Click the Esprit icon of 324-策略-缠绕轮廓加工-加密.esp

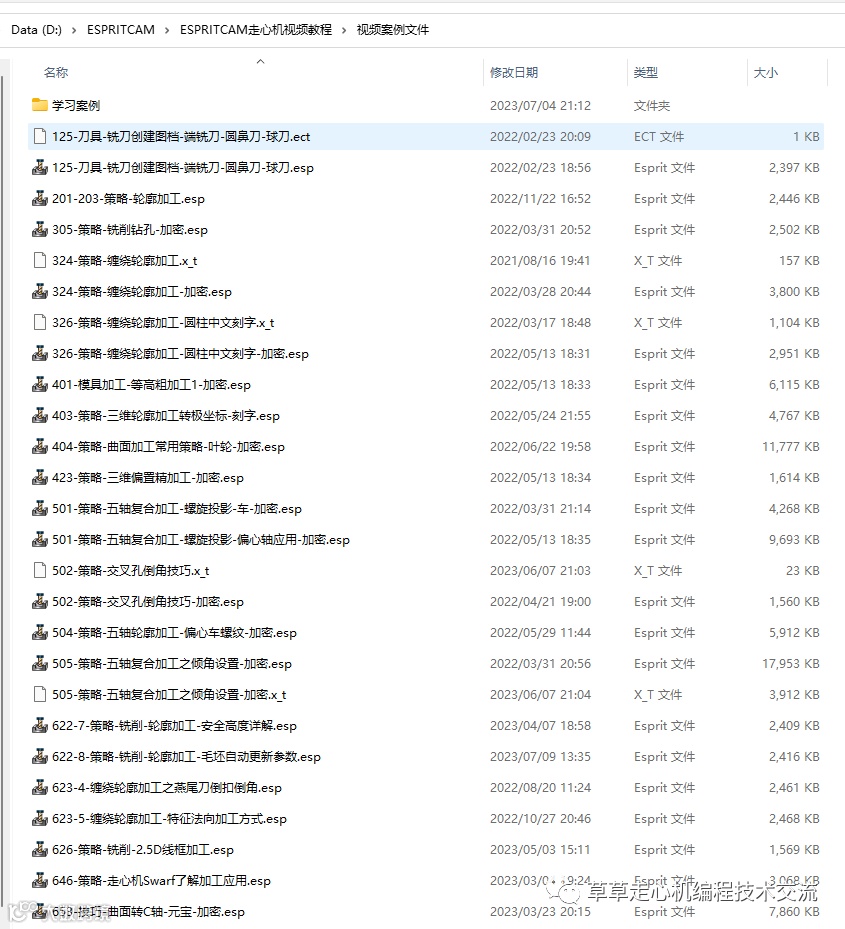[x=40, y=291]
